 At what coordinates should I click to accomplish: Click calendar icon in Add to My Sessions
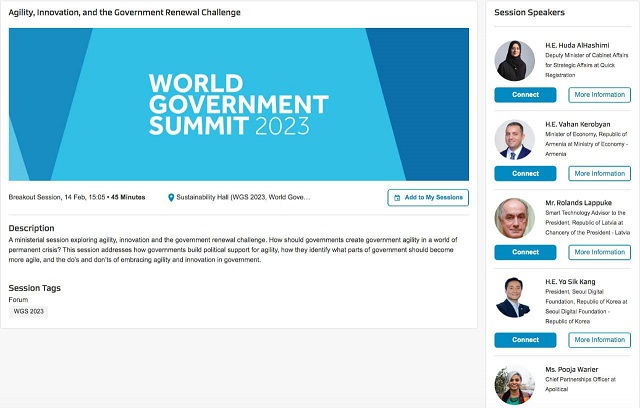pyautogui.click(x=397, y=198)
